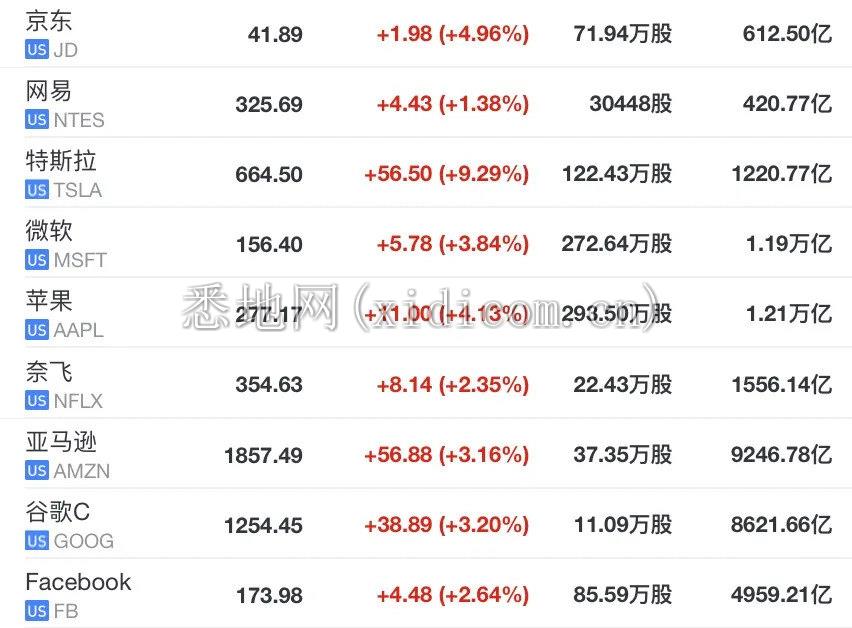The image size is (852, 628).
Task: Open the Facebook stock name
Action: pos(78,582)
